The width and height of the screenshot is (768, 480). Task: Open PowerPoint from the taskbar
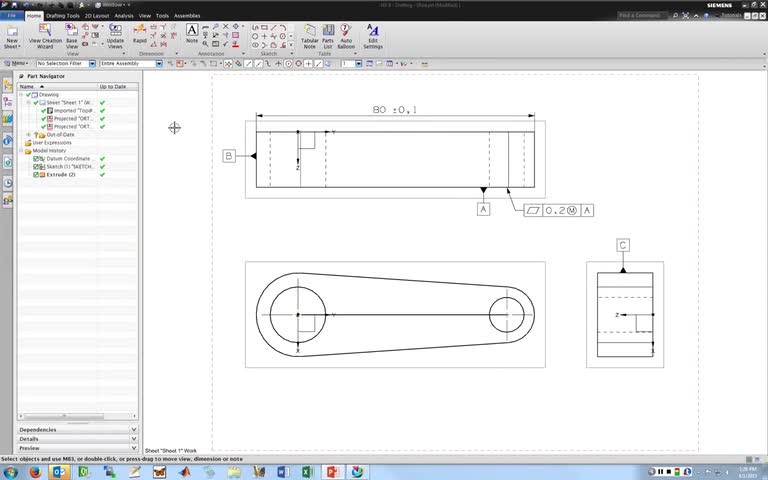click(x=333, y=472)
